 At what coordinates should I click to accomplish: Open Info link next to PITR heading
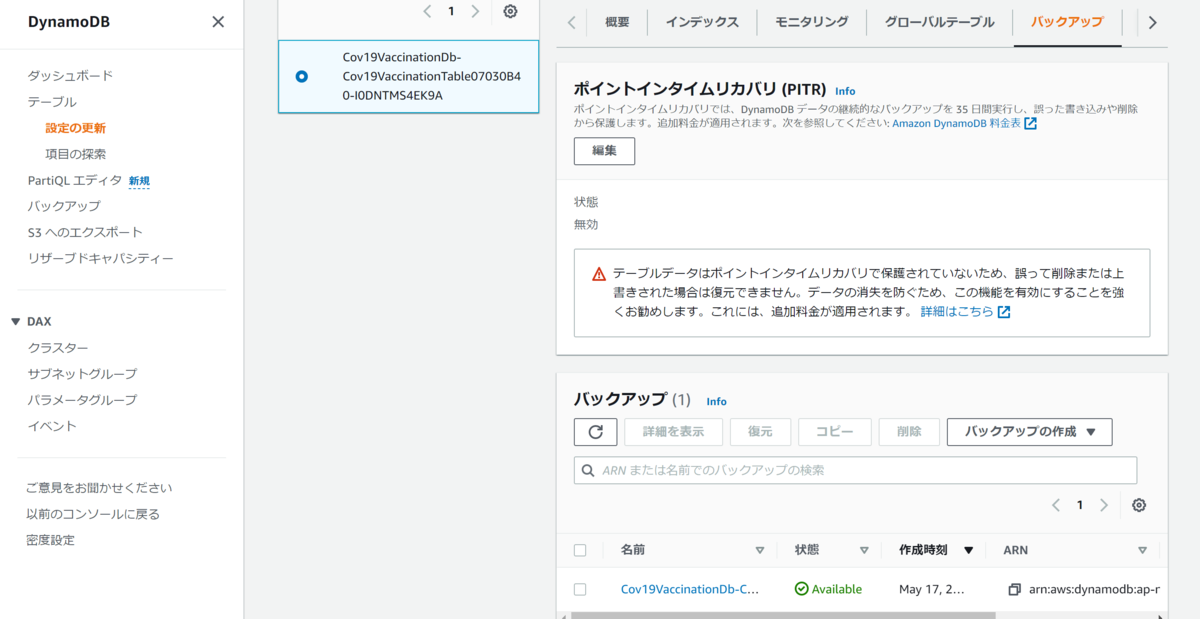point(845,91)
